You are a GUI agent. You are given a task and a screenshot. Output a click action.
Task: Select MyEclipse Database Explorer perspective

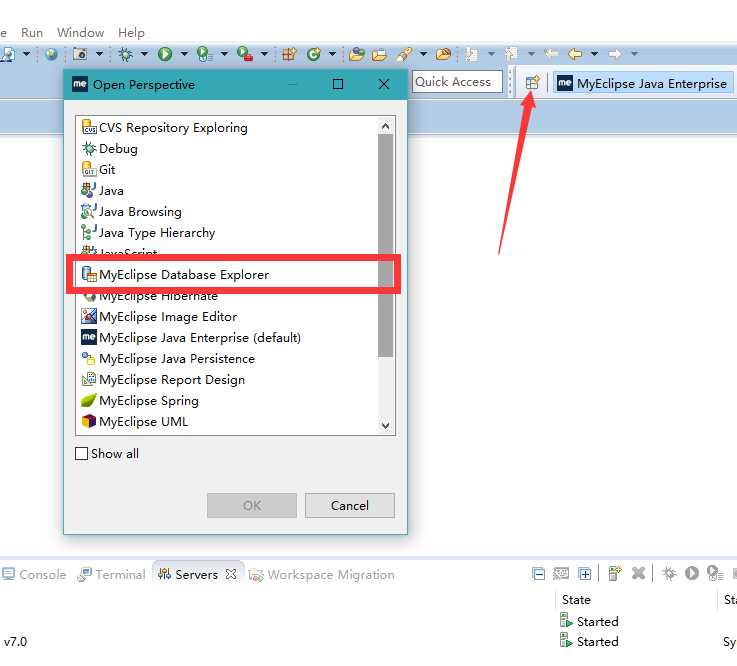(227, 274)
